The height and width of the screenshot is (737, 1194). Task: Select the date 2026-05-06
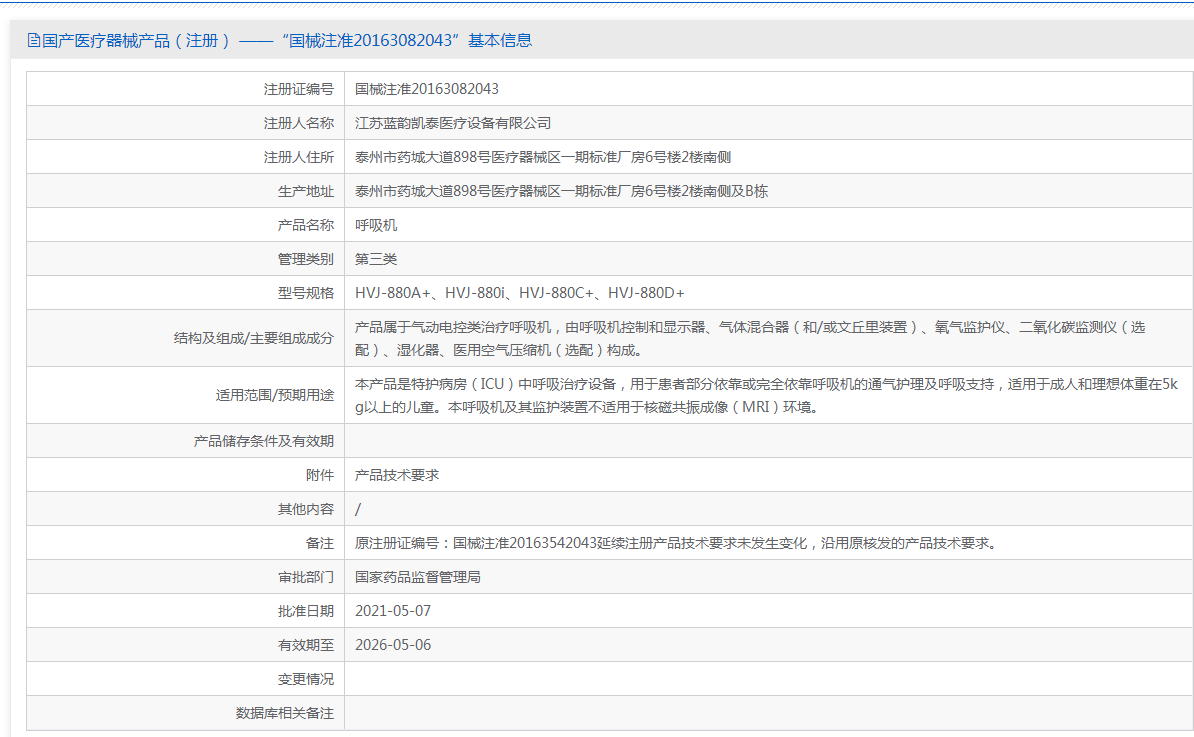(x=393, y=646)
